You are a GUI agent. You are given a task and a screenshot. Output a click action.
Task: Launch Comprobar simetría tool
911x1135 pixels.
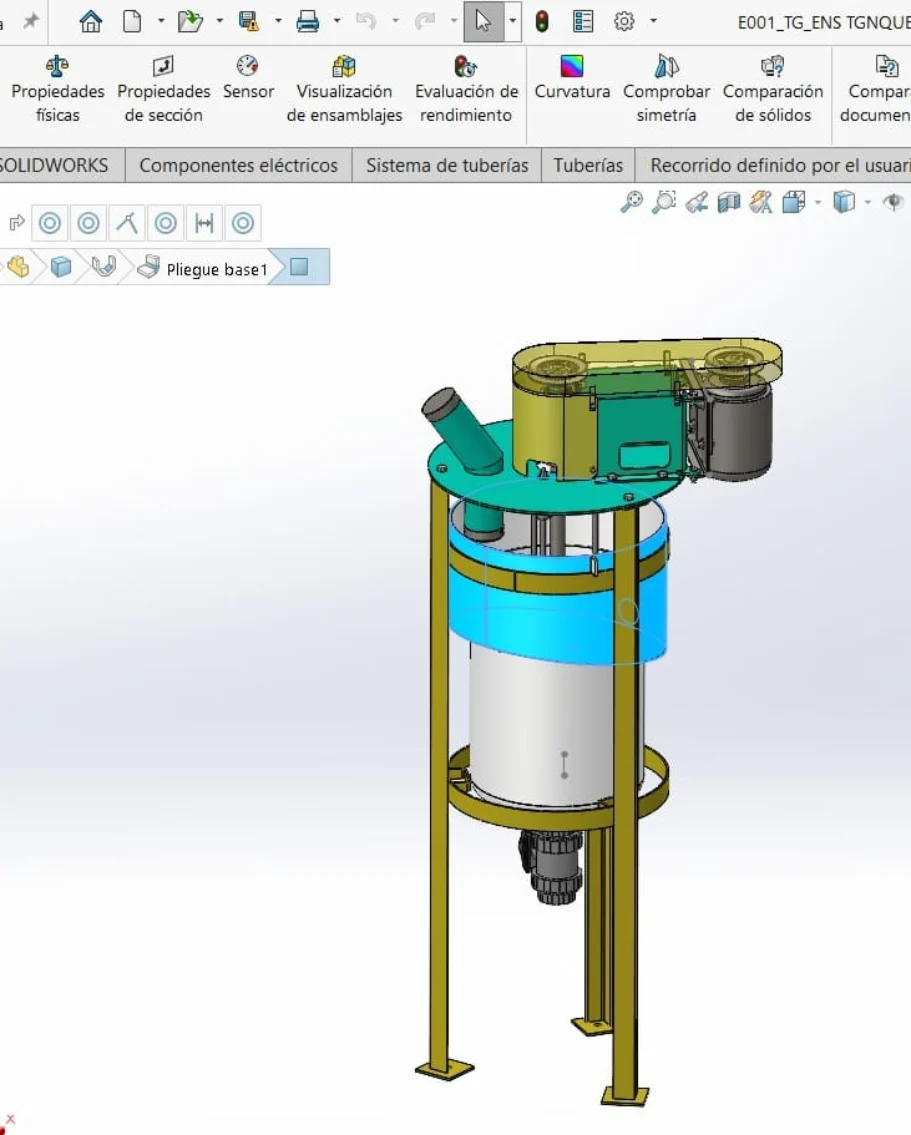click(x=666, y=90)
